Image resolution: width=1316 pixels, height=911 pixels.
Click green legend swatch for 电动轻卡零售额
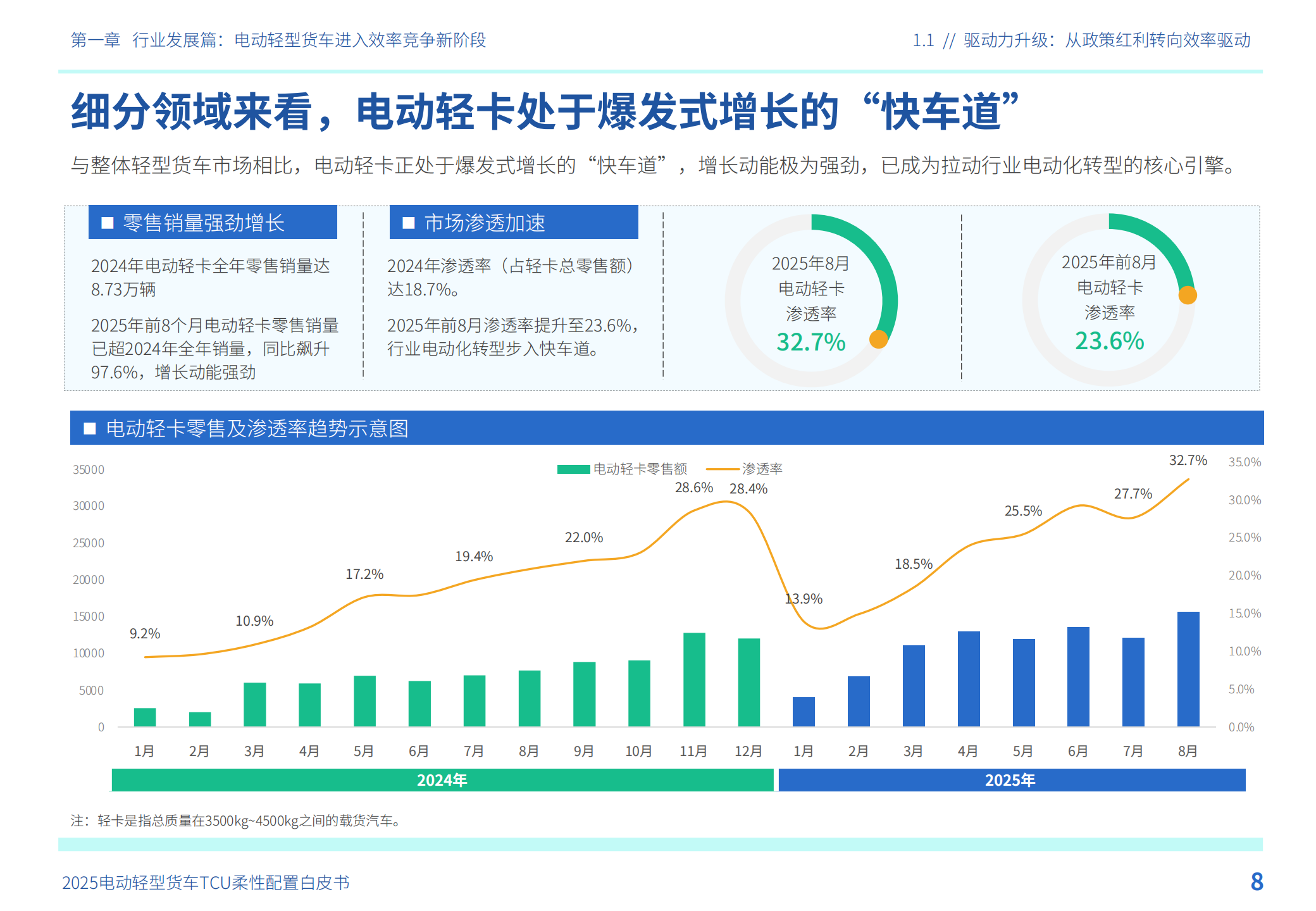[x=573, y=469]
